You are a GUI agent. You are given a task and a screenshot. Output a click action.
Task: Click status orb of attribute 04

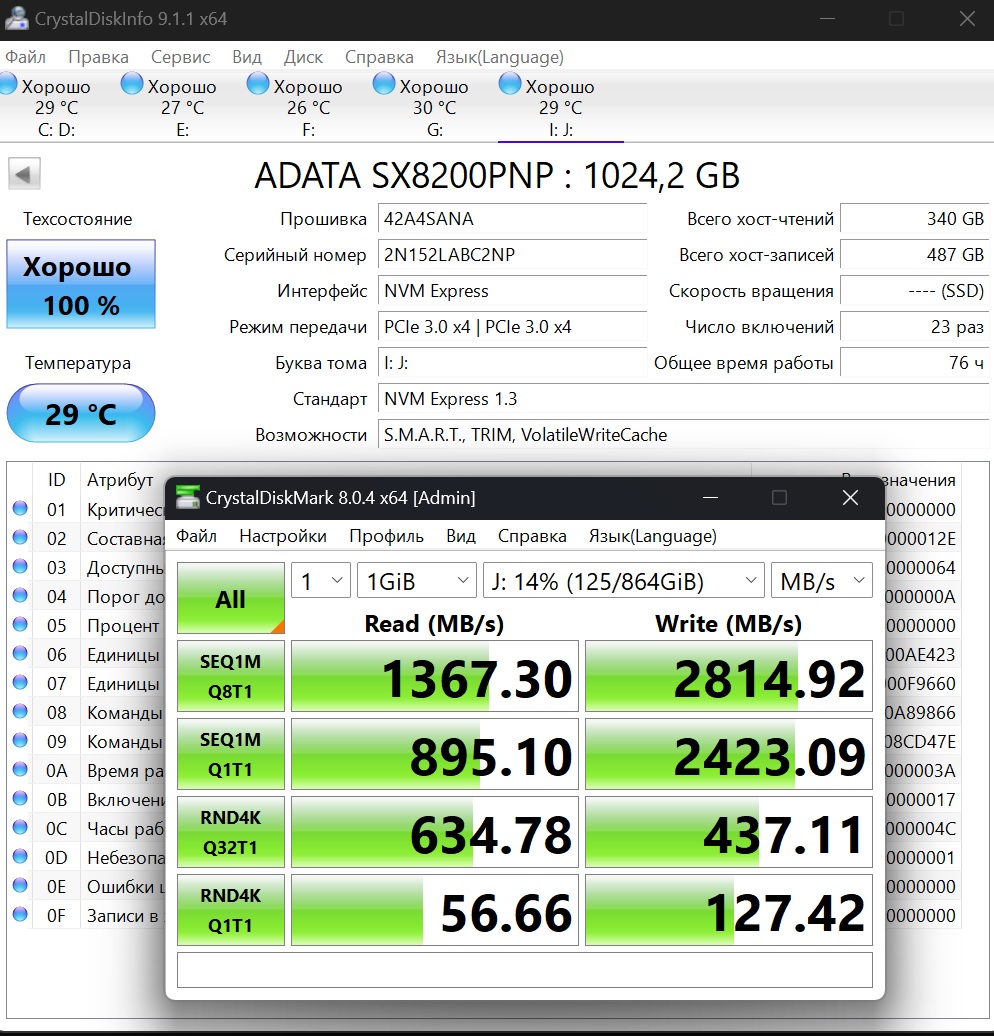[20, 595]
